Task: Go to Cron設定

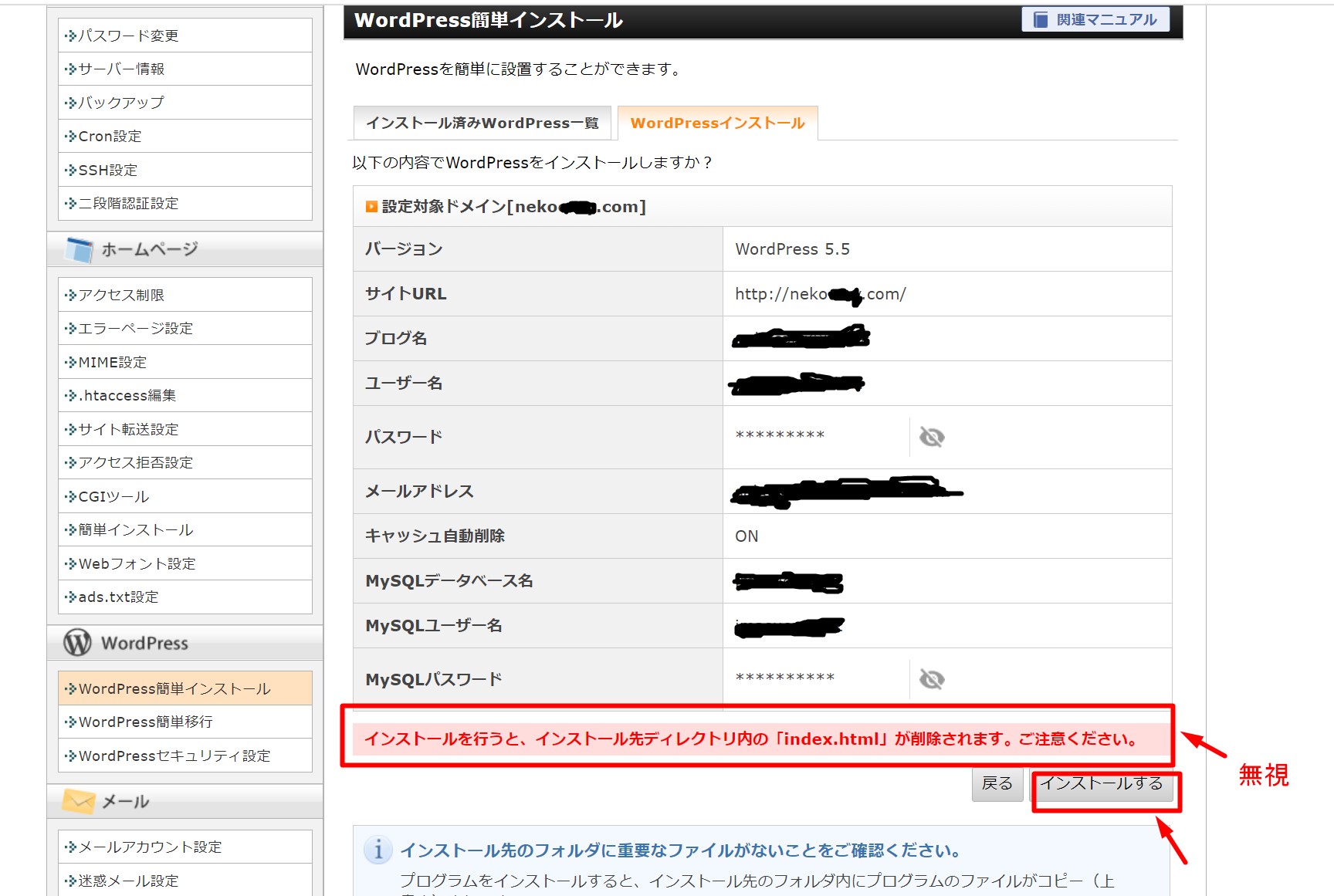Action: [185, 136]
